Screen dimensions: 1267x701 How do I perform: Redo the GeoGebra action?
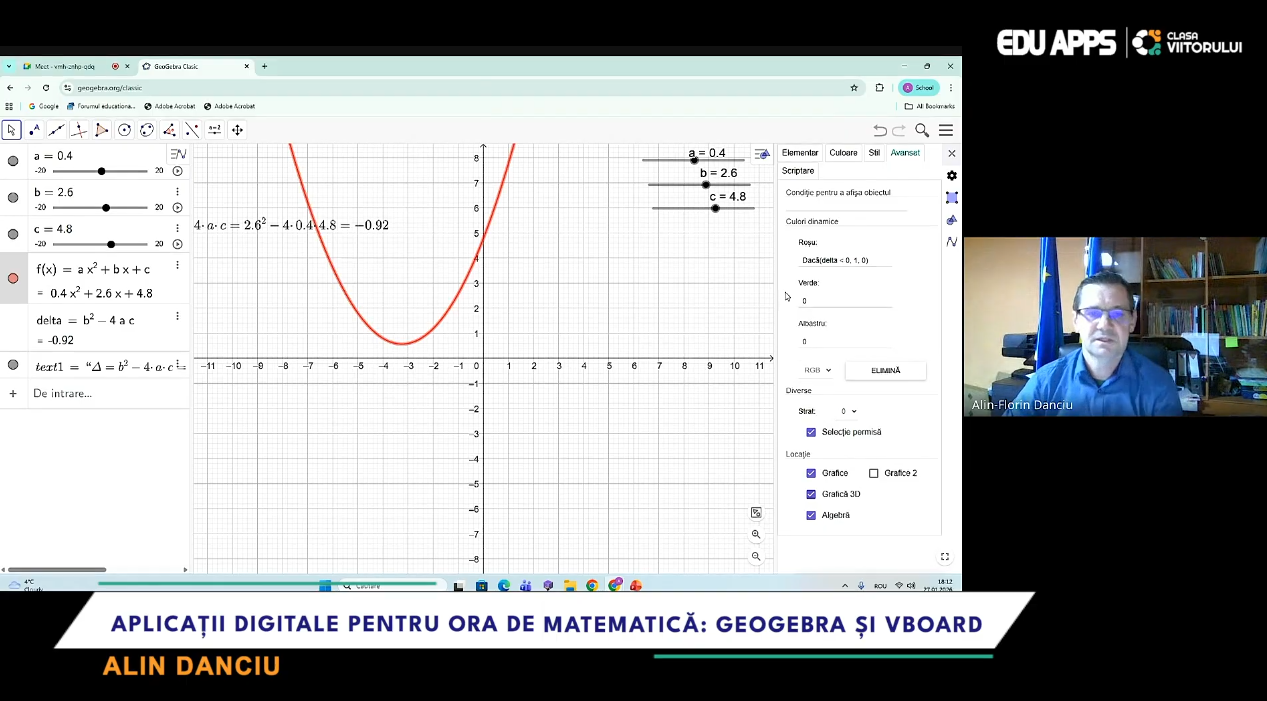[899, 130]
